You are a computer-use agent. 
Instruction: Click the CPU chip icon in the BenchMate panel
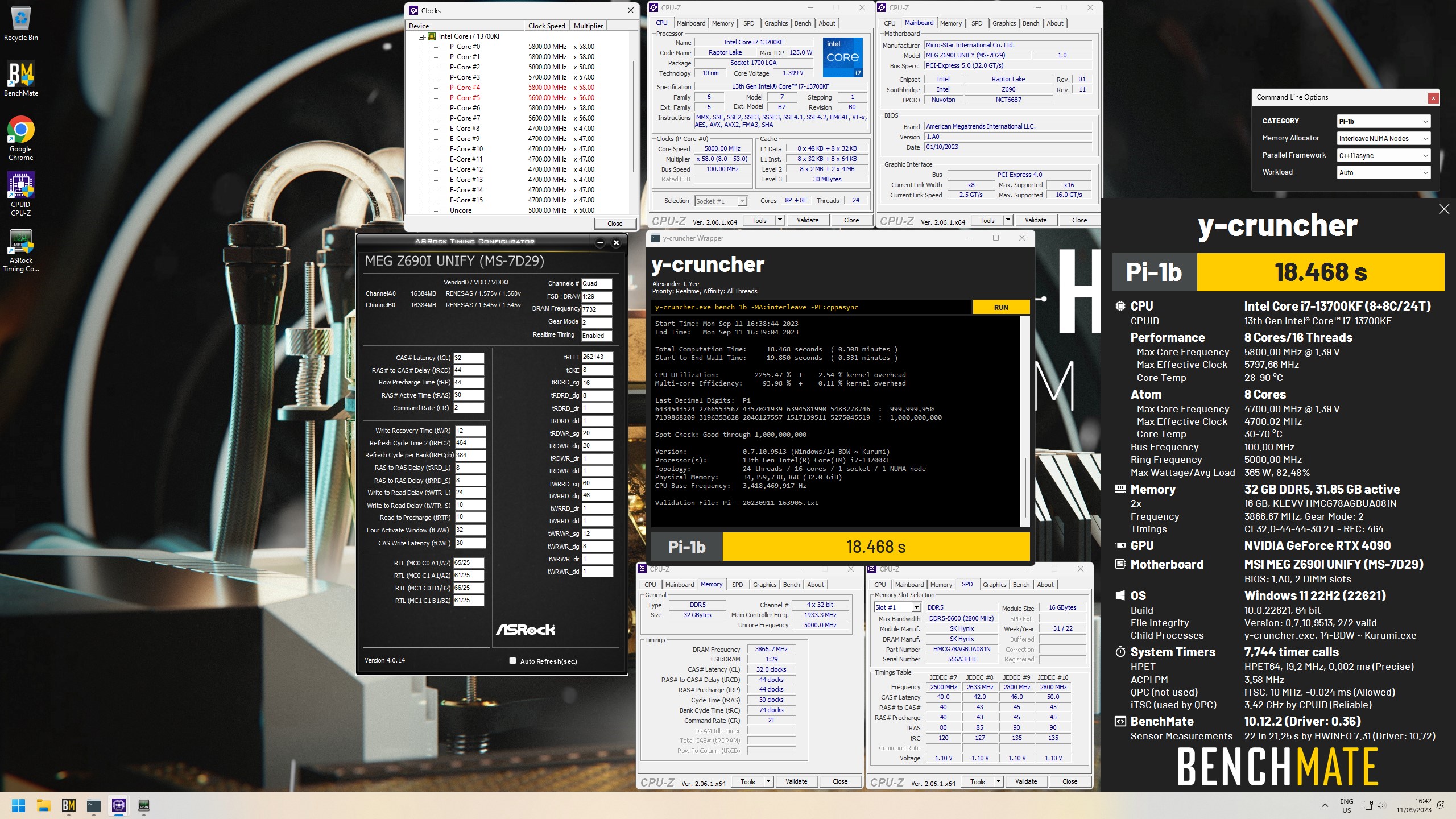1120,306
